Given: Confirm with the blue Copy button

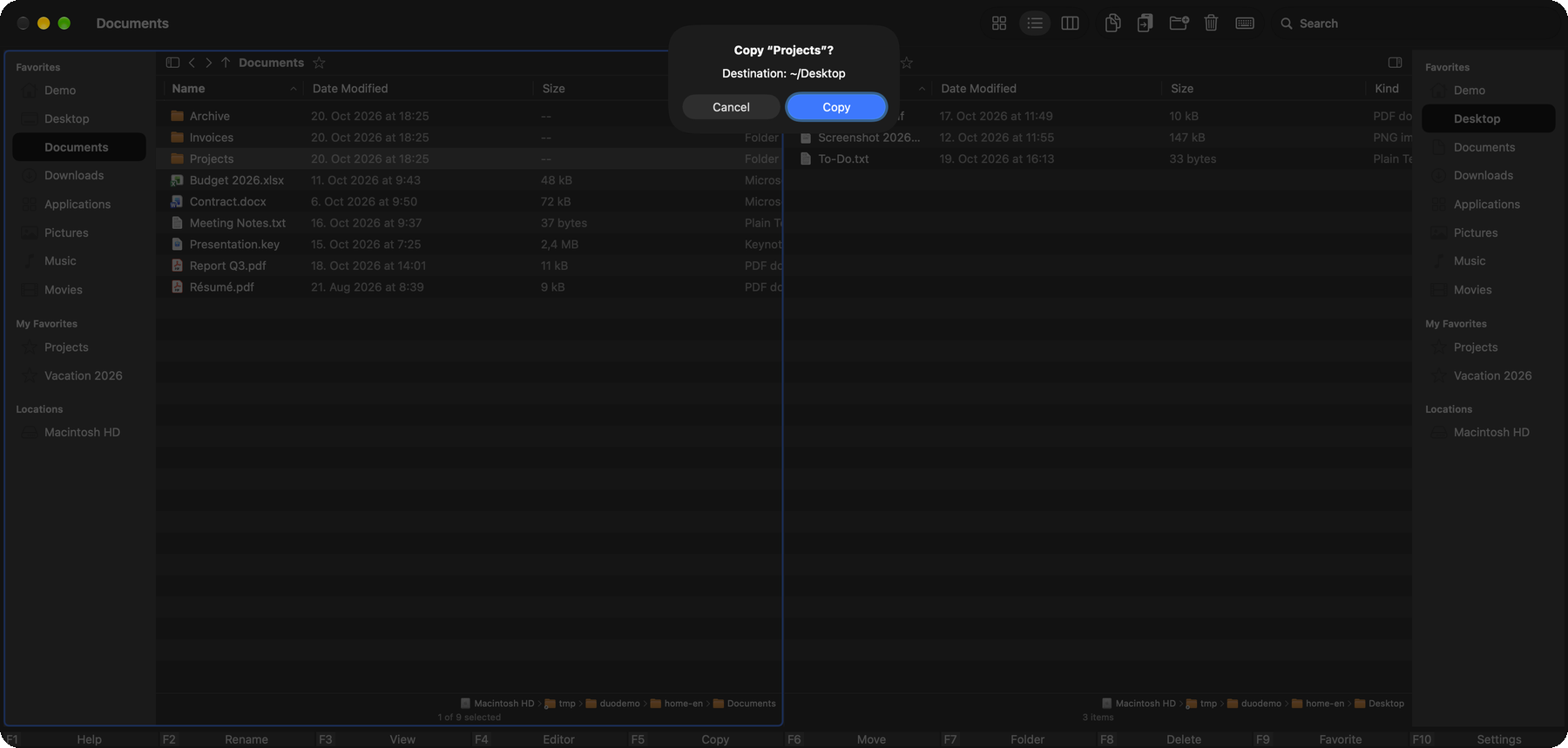Looking at the screenshot, I should click(836, 107).
